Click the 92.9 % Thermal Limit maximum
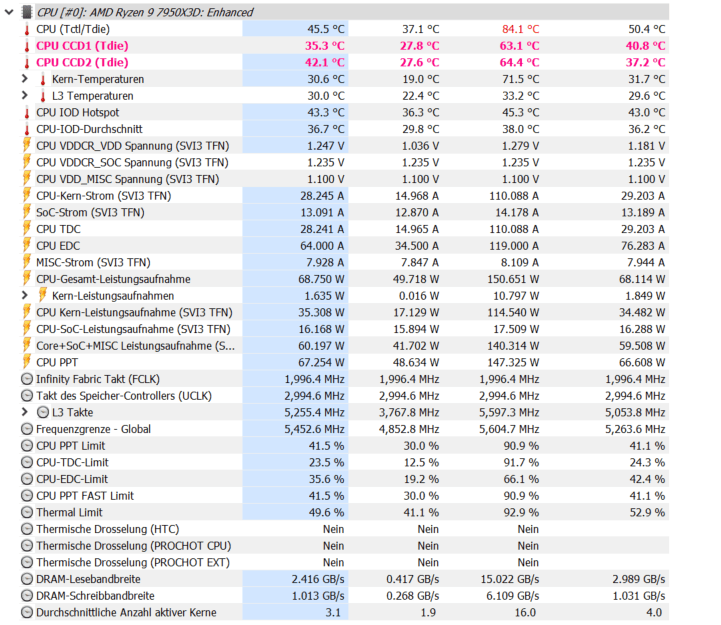This screenshot has height=625, width=721. (x=521, y=512)
